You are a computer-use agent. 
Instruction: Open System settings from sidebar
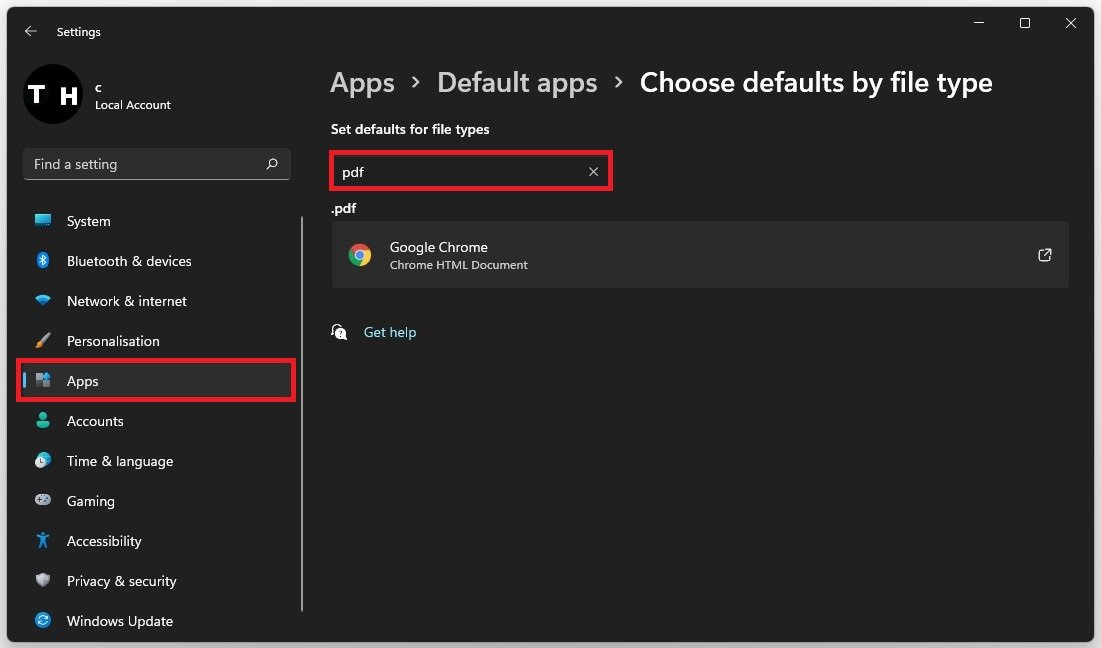pyautogui.click(x=88, y=221)
